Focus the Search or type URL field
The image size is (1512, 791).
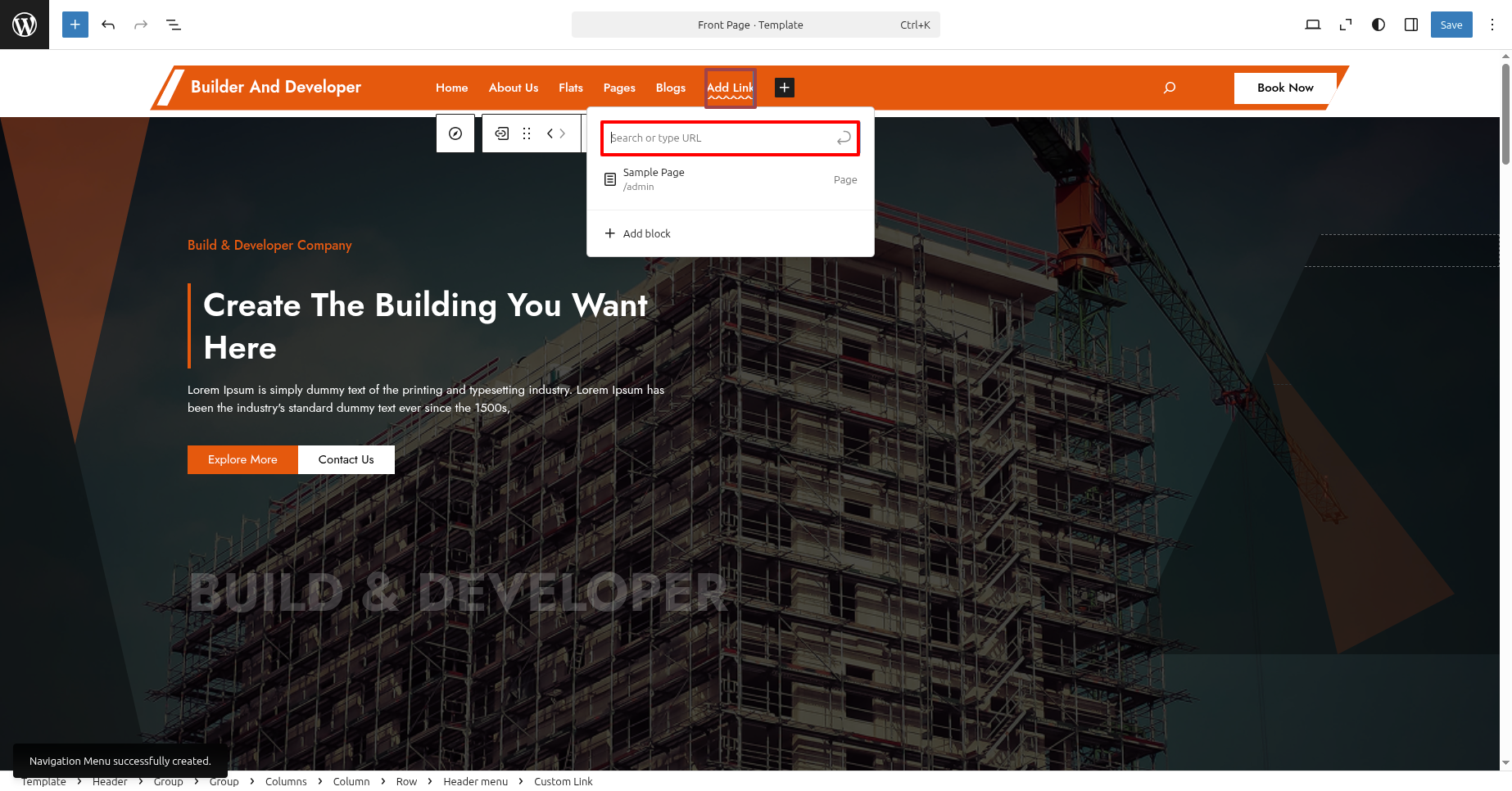(721, 138)
